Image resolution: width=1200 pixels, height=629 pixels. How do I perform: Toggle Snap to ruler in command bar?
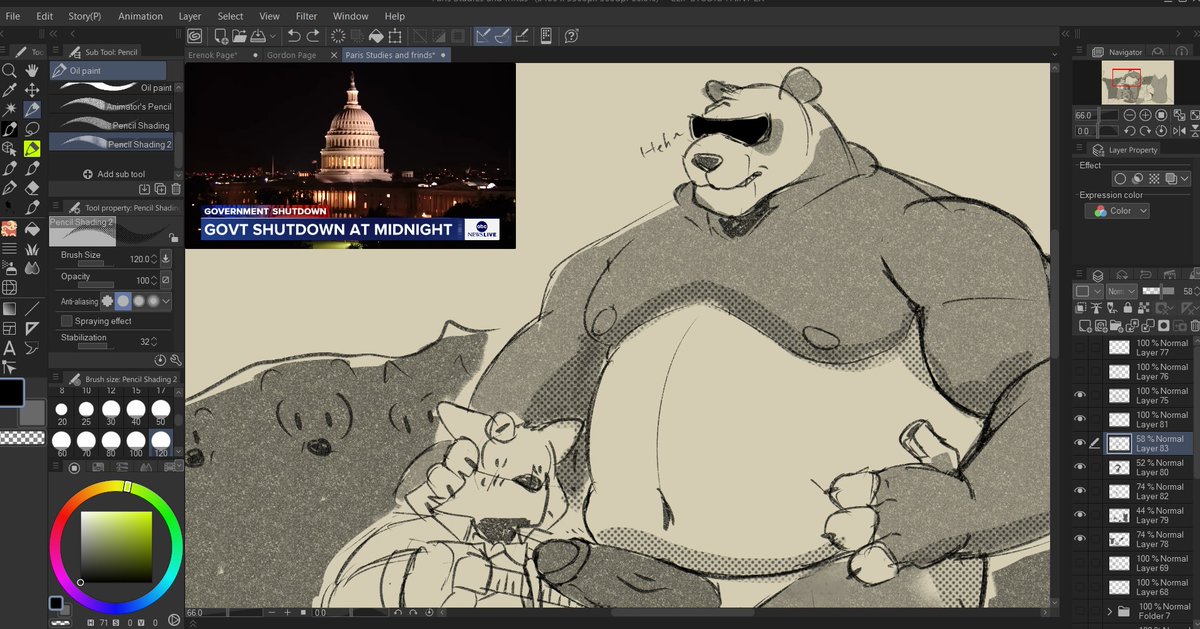pos(483,36)
